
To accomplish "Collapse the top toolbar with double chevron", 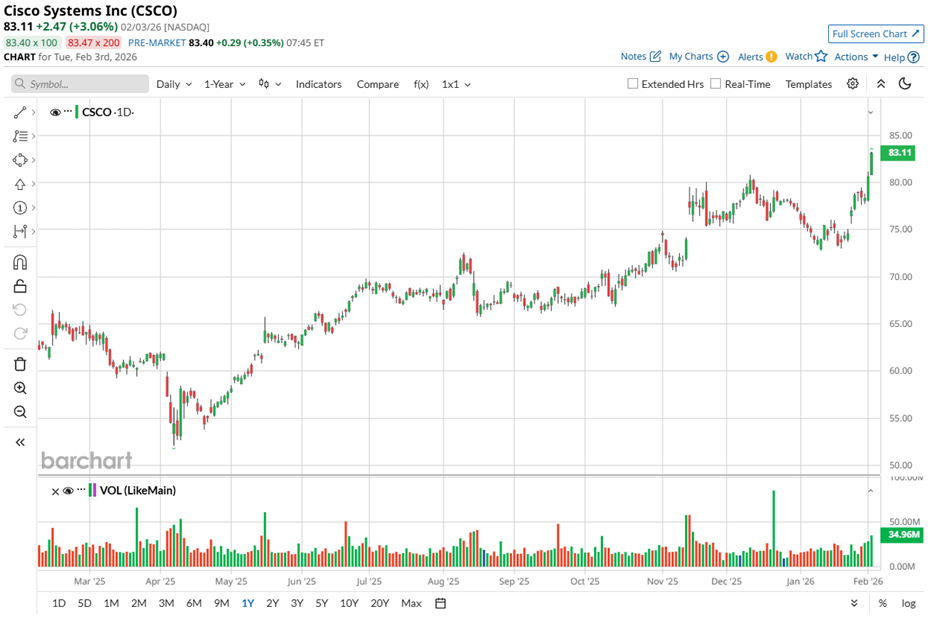I will pos(881,84).
